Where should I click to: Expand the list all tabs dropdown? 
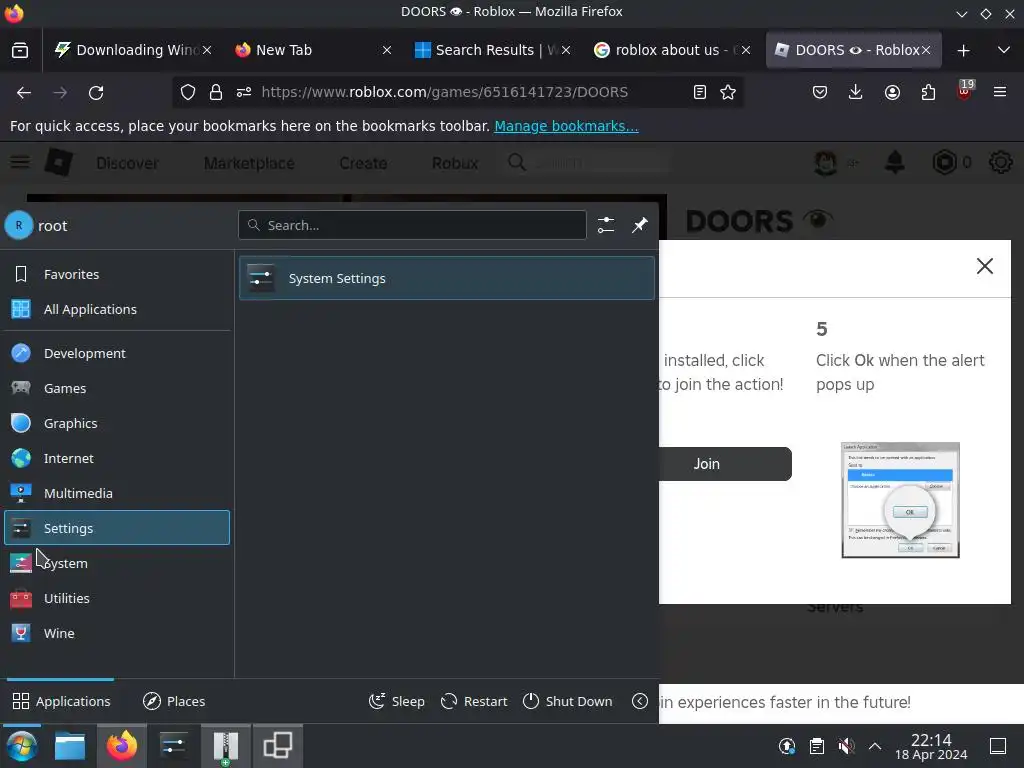pyautogui.click(x=1004, y=50)
